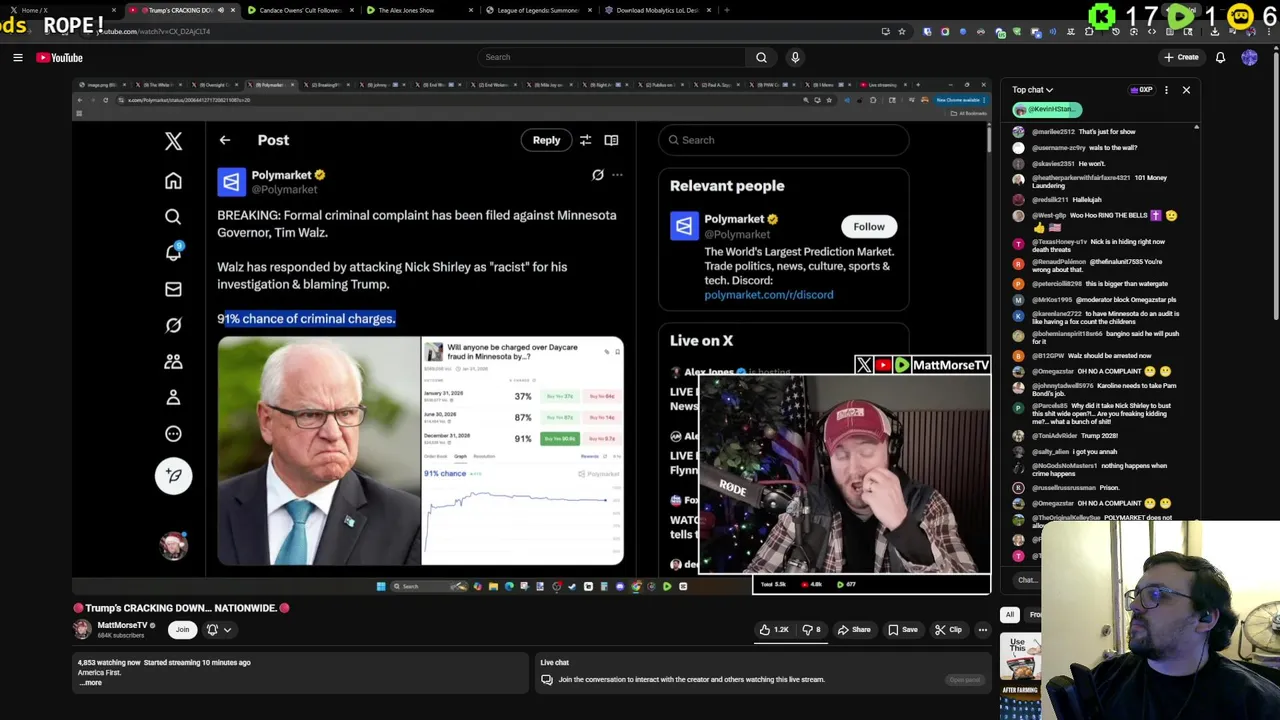Focus the YouTube search input field
This screenshot has width=1280, height=720.
tap(611, 57)
